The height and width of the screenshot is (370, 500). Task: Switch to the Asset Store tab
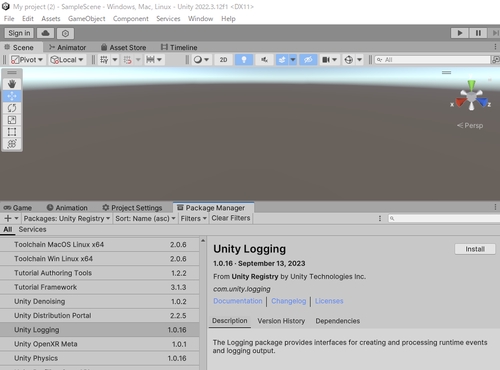[x=123, y=47]
